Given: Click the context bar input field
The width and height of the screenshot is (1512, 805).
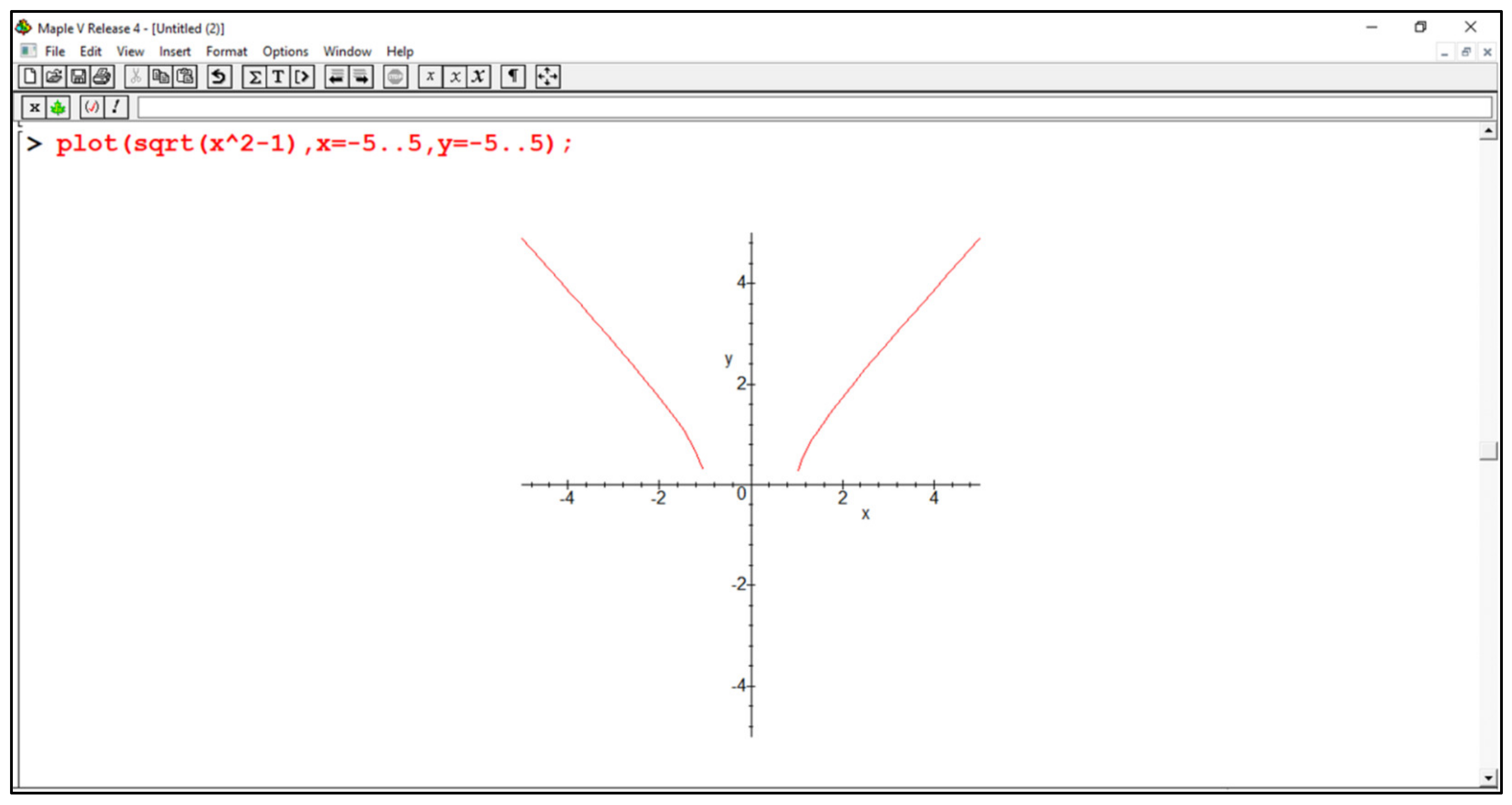Looking at the screenshot, I should [x=814, y=108].
